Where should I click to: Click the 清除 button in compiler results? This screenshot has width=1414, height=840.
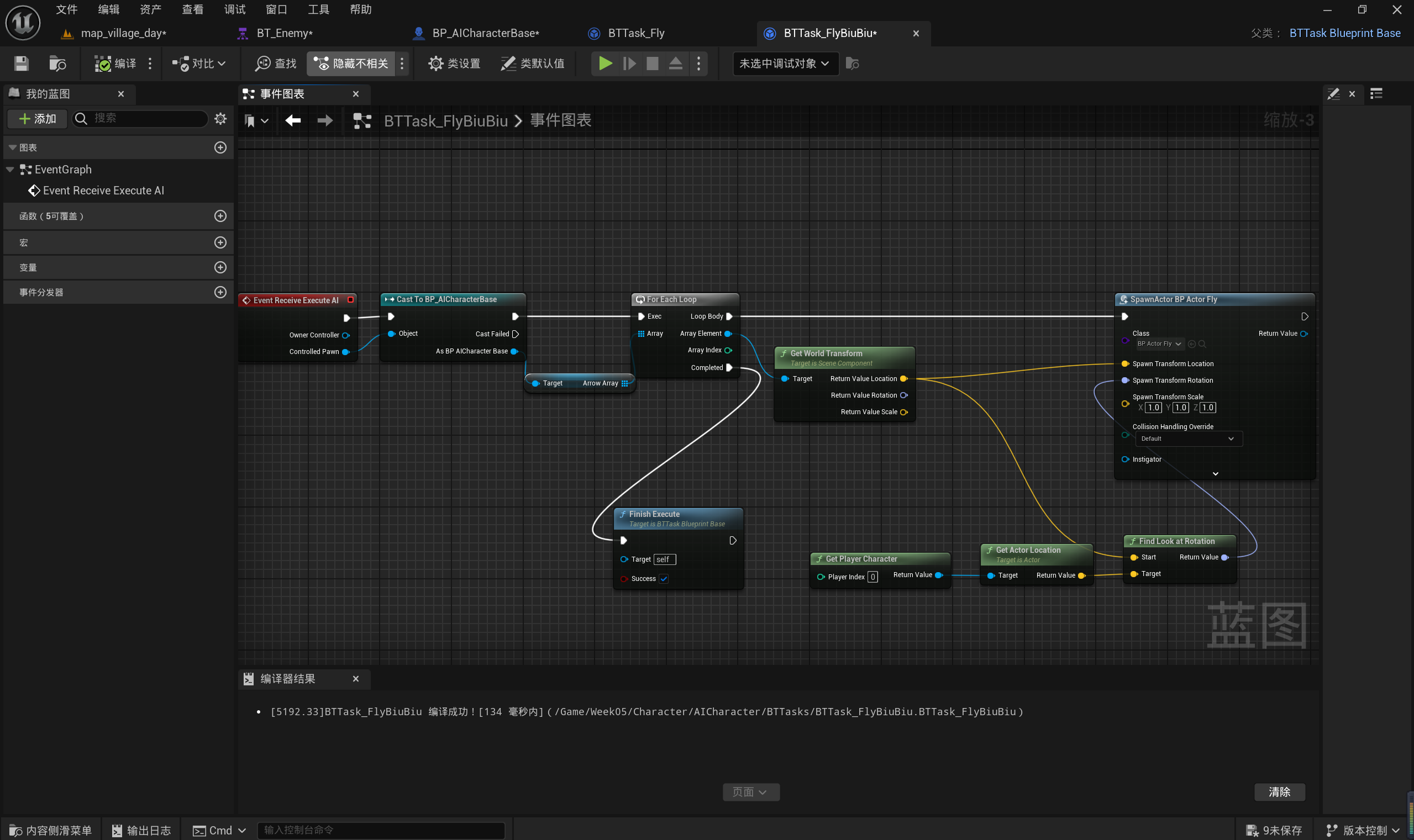tap(1279, 792)
